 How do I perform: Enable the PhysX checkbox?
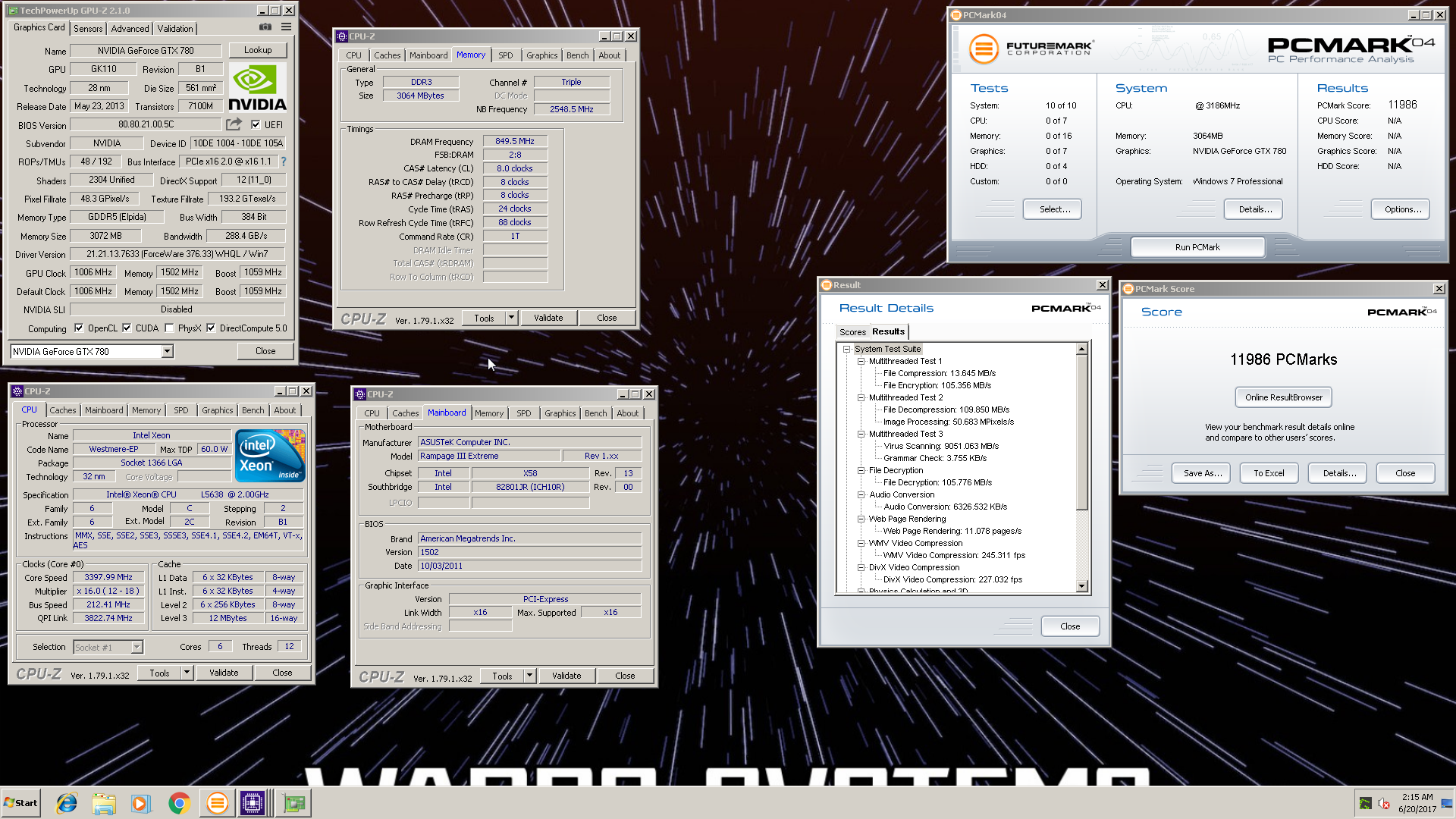(169, 328)
